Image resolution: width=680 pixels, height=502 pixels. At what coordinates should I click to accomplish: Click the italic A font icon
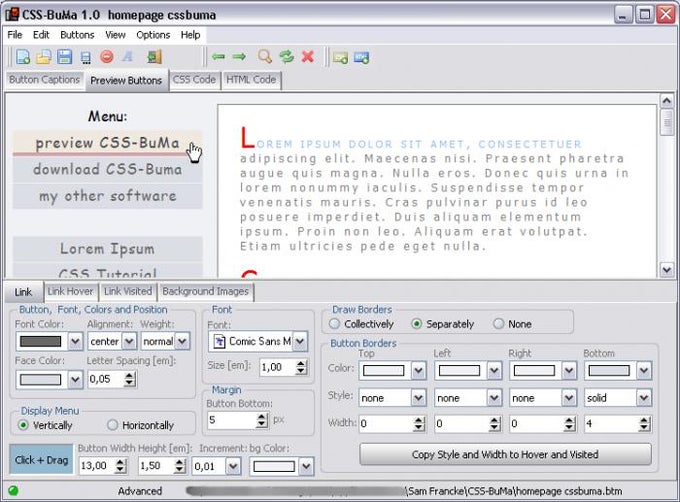coord(128,56)
